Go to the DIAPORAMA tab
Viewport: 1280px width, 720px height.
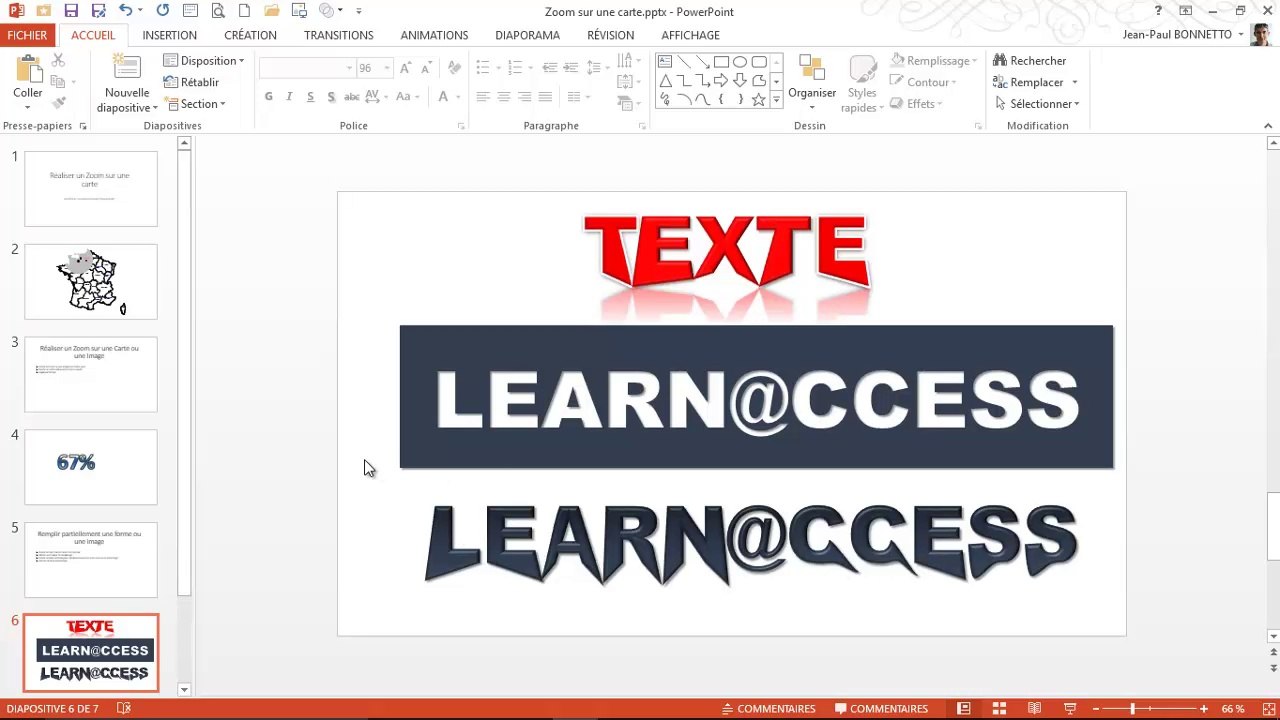tap(527, 35)
